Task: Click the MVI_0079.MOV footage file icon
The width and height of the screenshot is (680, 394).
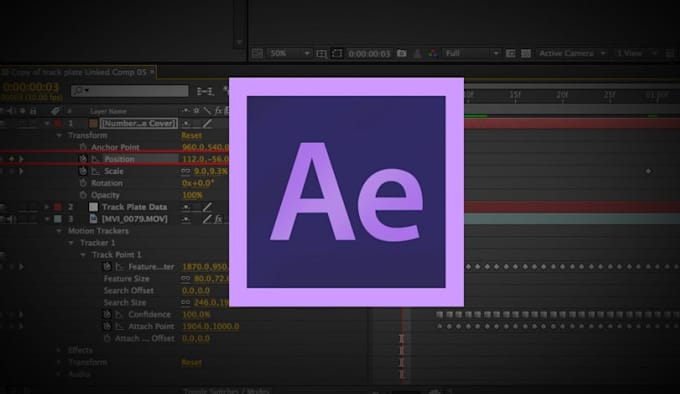Action: pos(93,219)
